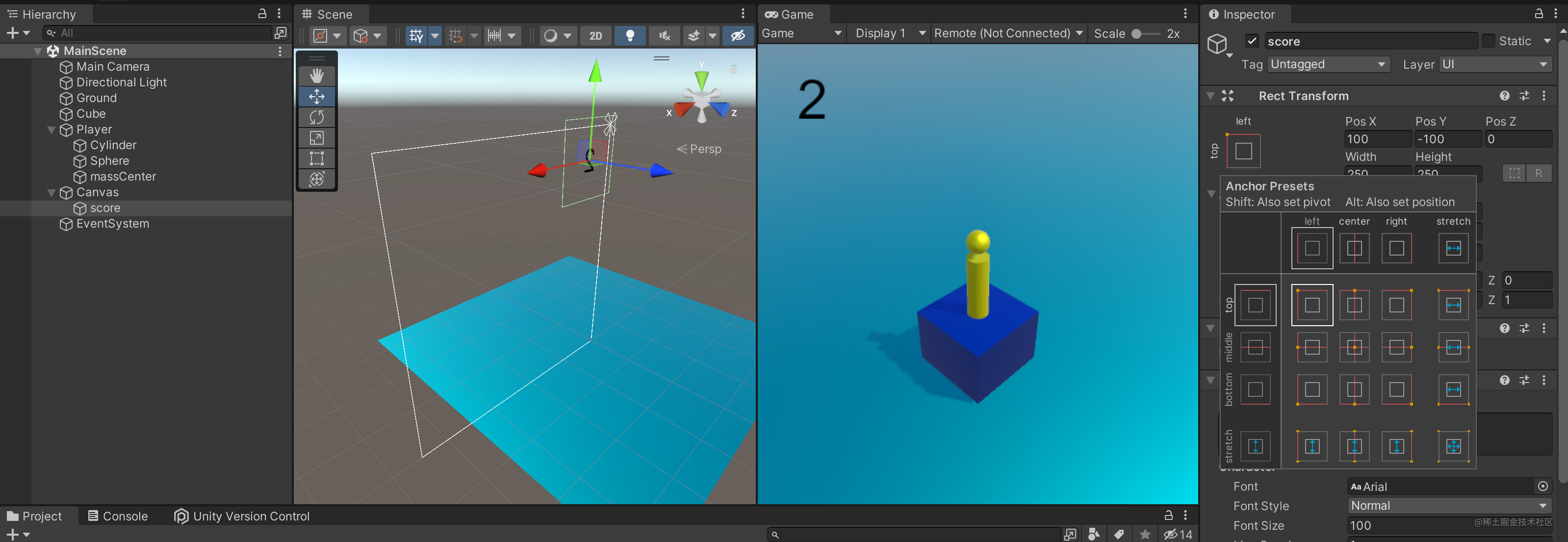The image size is (1568, 542).
Task: Open the Scene view three-dot menu
Action: tap(743, 13)
